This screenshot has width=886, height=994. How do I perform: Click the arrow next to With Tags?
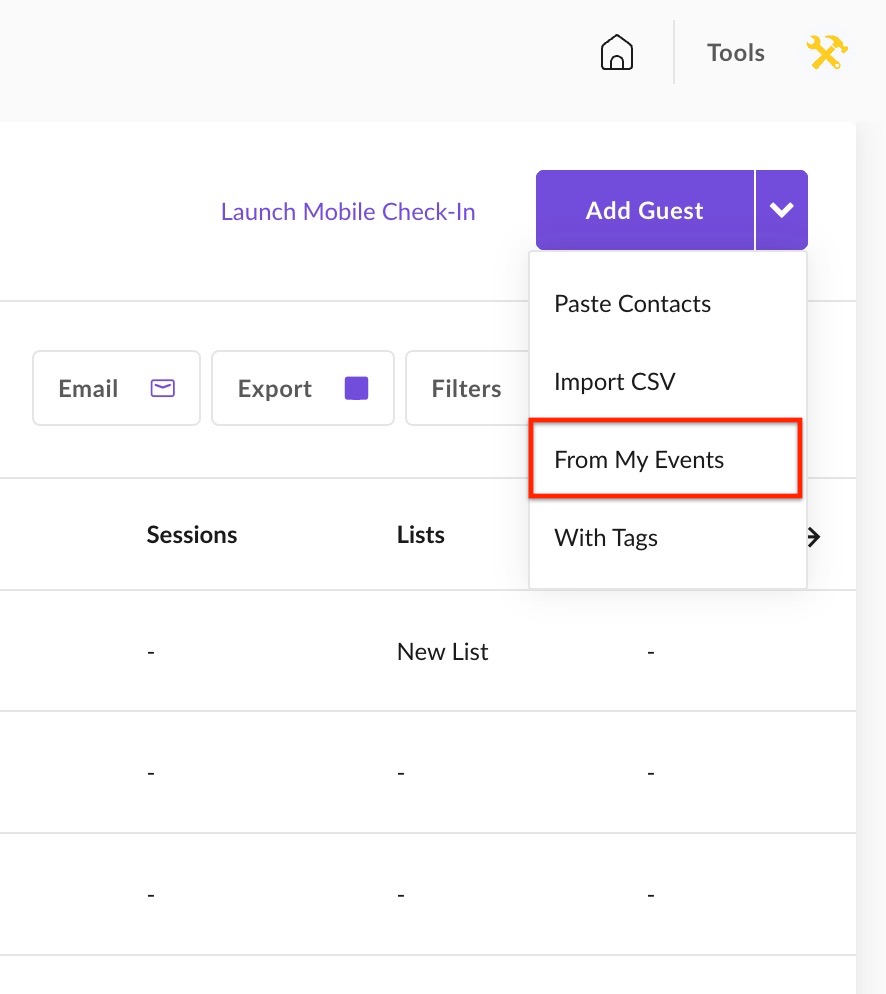tap(814, 538)
